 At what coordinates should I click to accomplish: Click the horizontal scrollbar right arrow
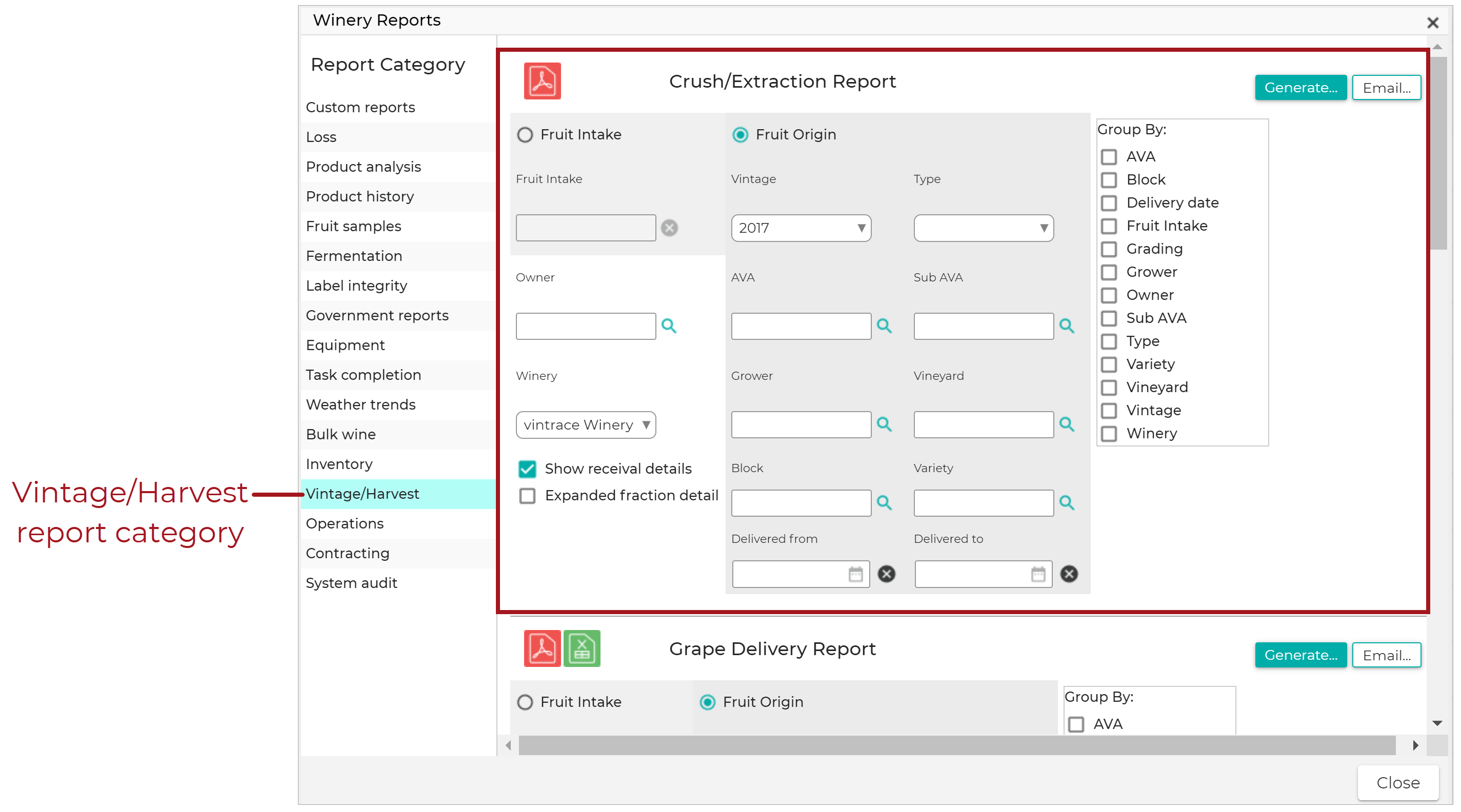1416,745
